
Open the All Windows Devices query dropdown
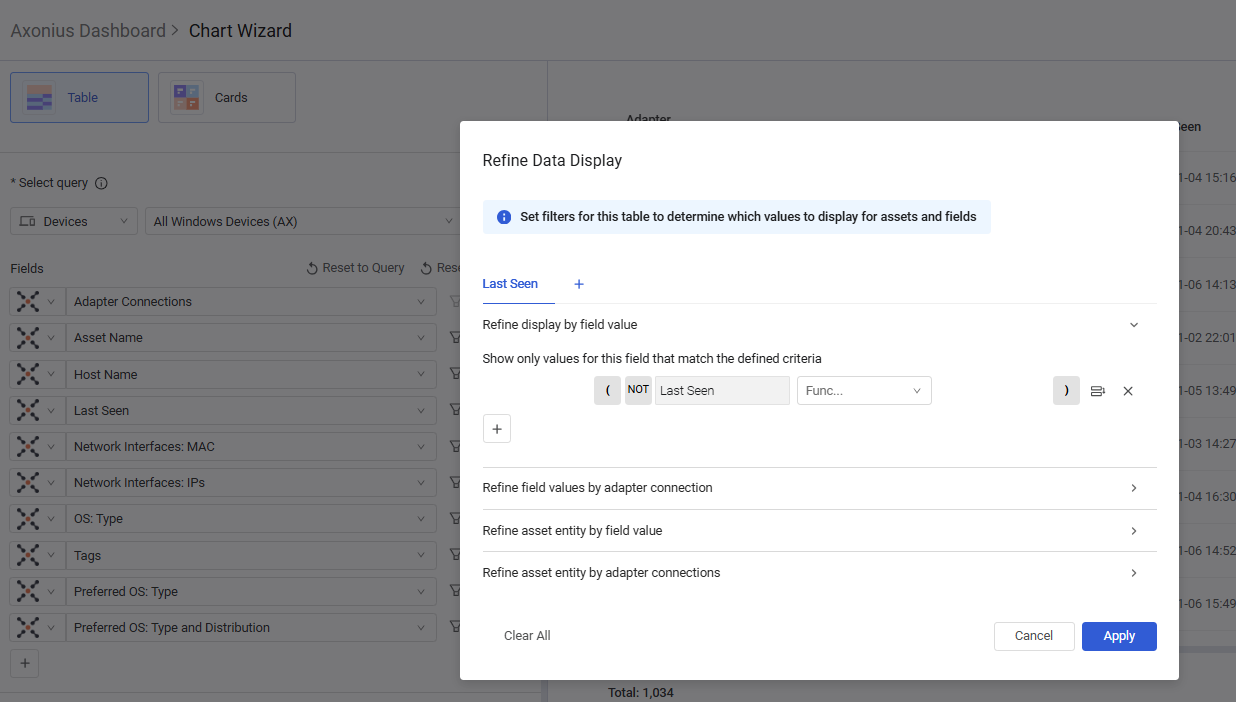point(304,221)
